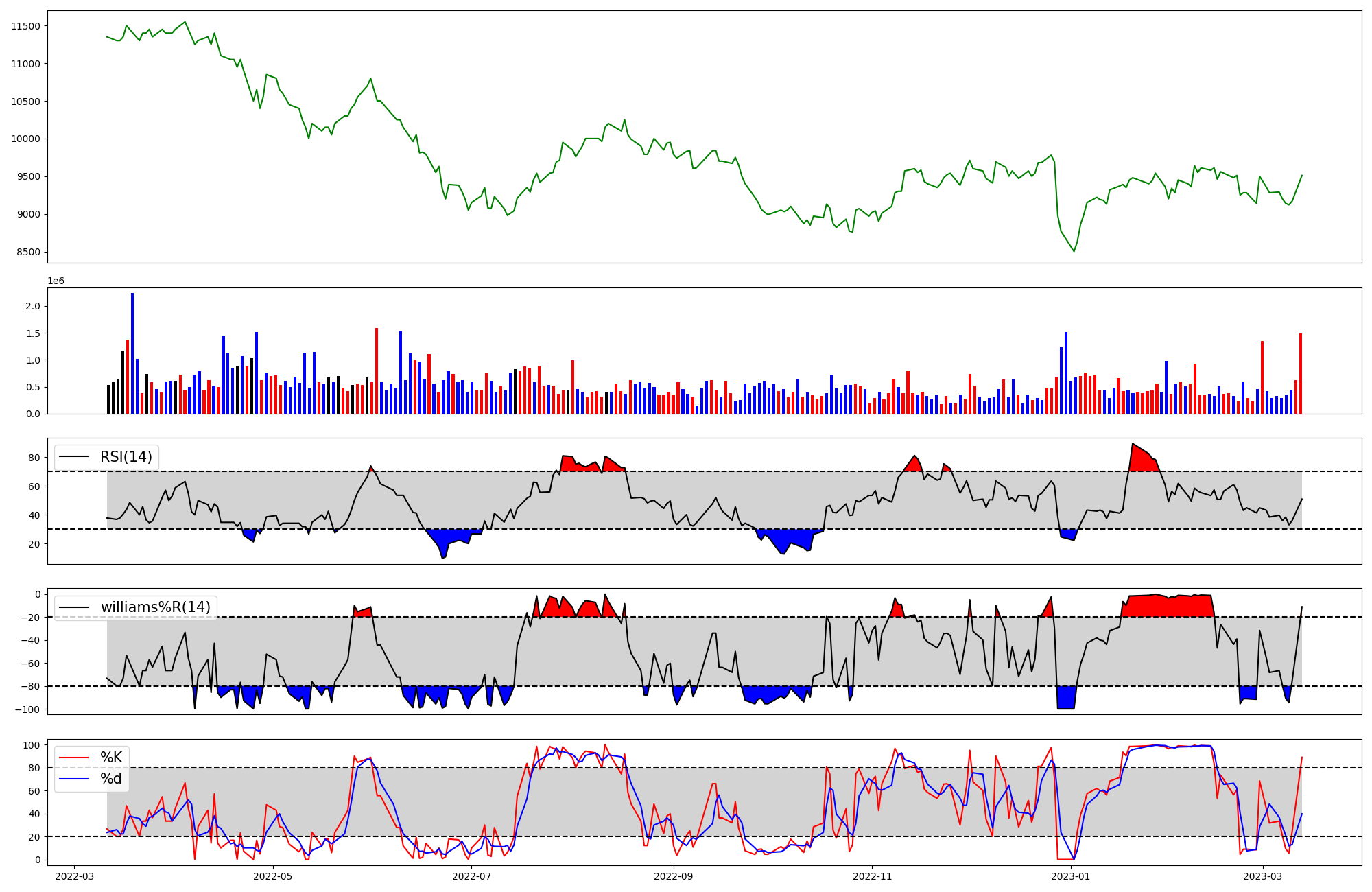This screenshot has width=1372, height=892.
Task: Click the %d legend text
Action: pyautogui.click(x=111, y=779)
